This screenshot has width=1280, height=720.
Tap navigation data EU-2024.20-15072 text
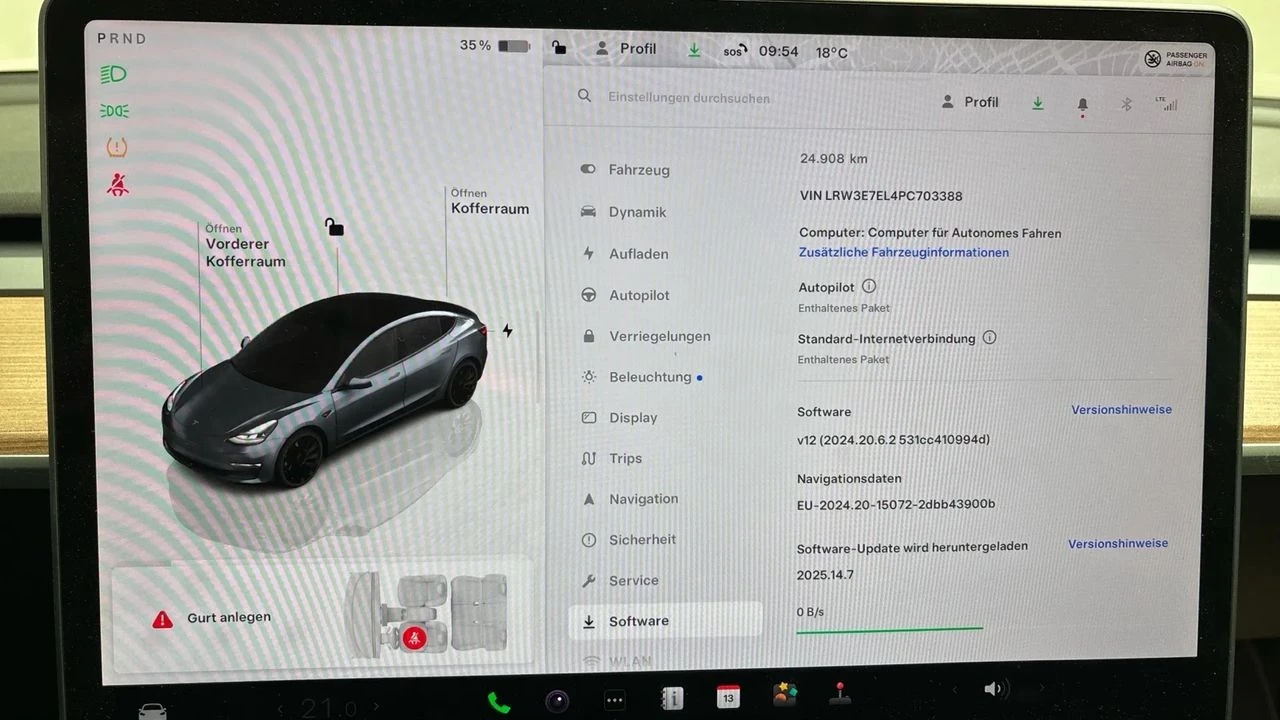pos(896,505)
